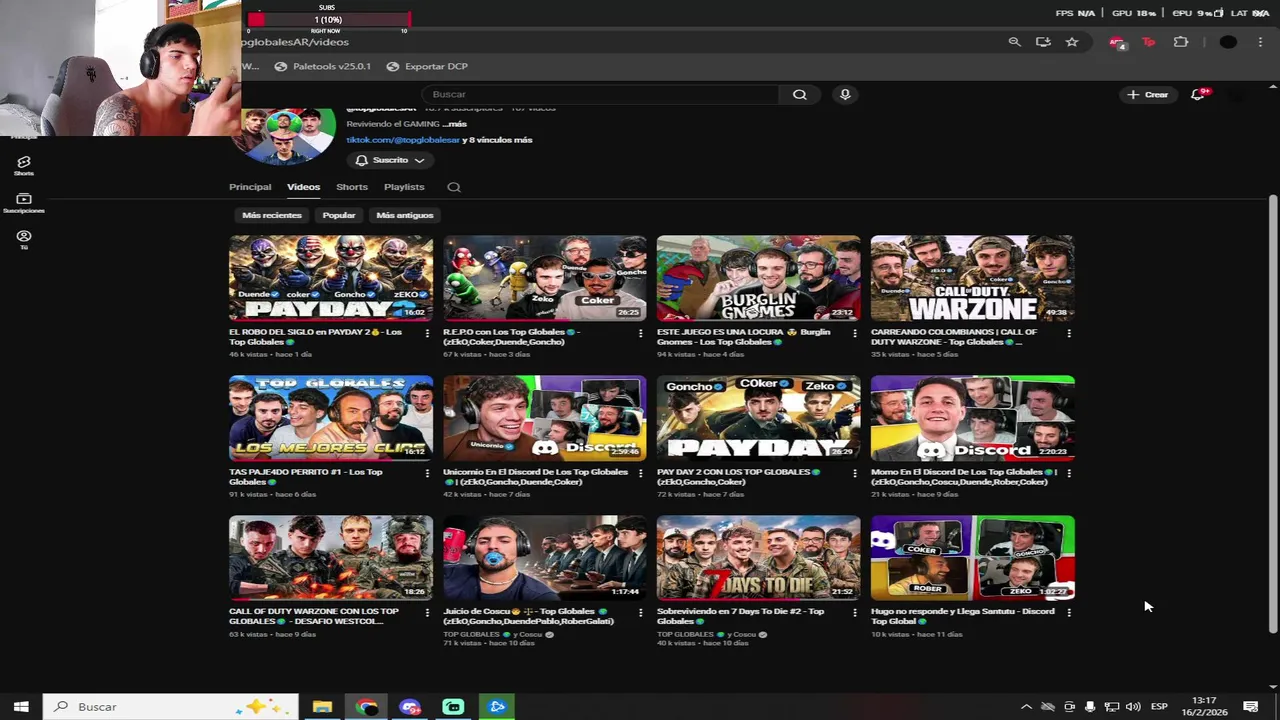1280x720 pixels.
Task: Click the browser address bar URL
Action: 295,42
